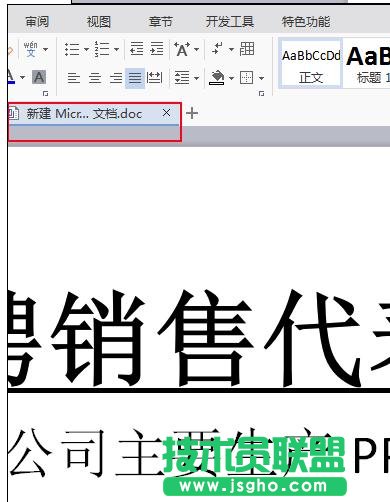This screenshot has width=390, height=502.
Task: Click the font color A button
Action: tap(11, 77)
